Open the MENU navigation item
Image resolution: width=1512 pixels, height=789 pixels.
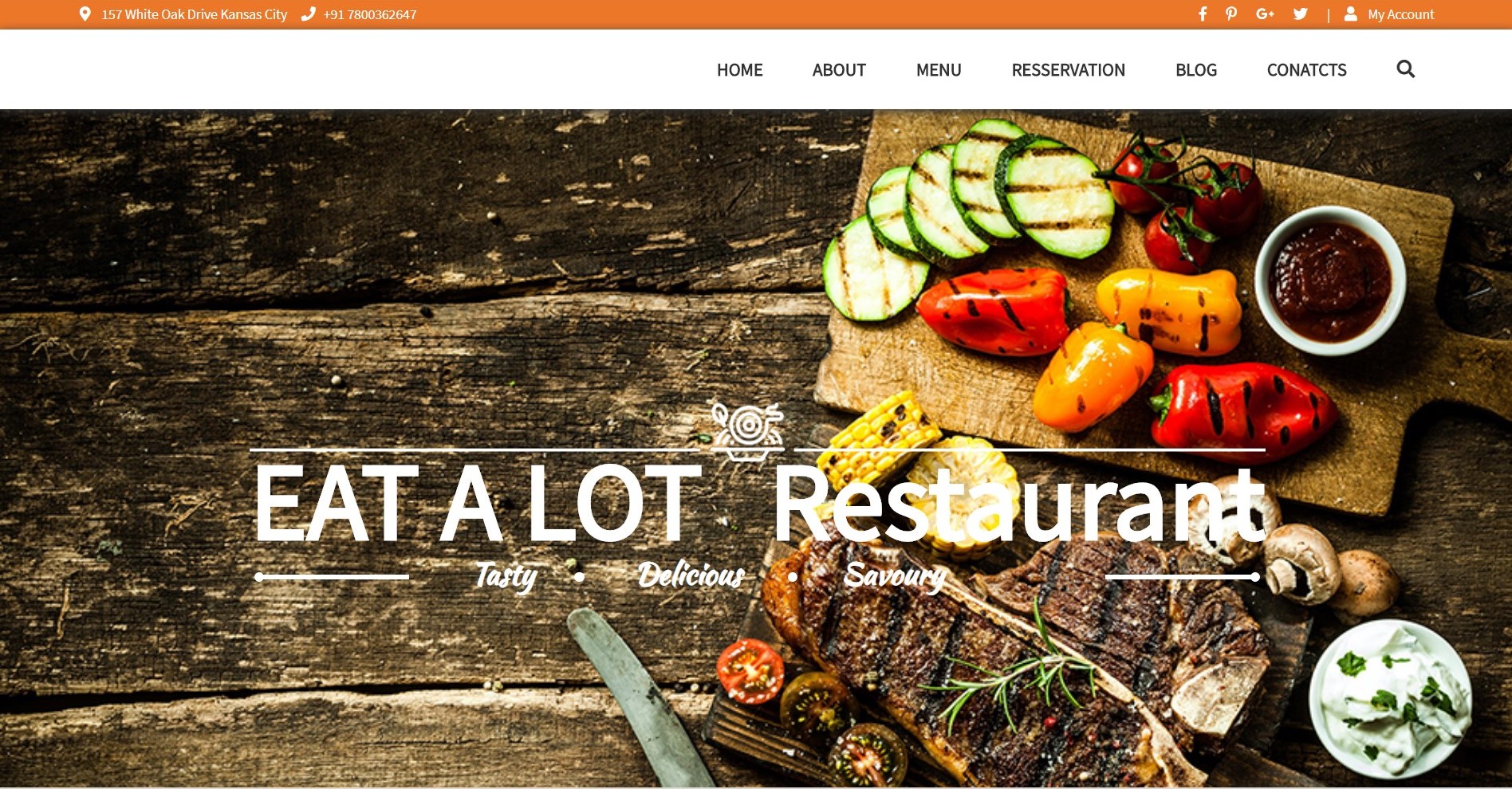pyautogui.click(x=939, y=70)
